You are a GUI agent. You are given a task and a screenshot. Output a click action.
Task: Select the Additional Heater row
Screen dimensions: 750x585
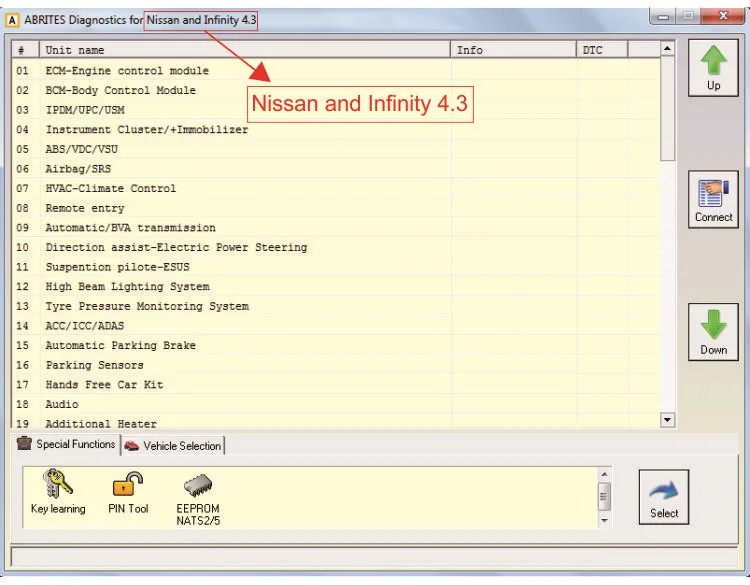[336, 421]
